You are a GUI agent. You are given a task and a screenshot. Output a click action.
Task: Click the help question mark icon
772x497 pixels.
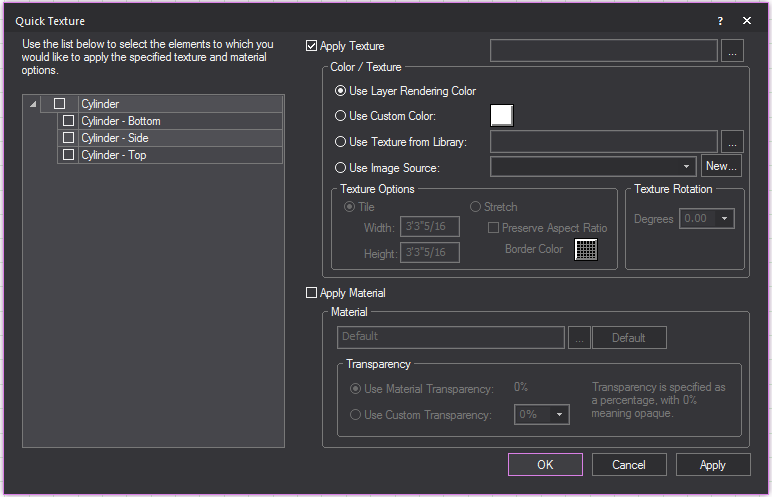pyautogui.click(x=720, y=20)
